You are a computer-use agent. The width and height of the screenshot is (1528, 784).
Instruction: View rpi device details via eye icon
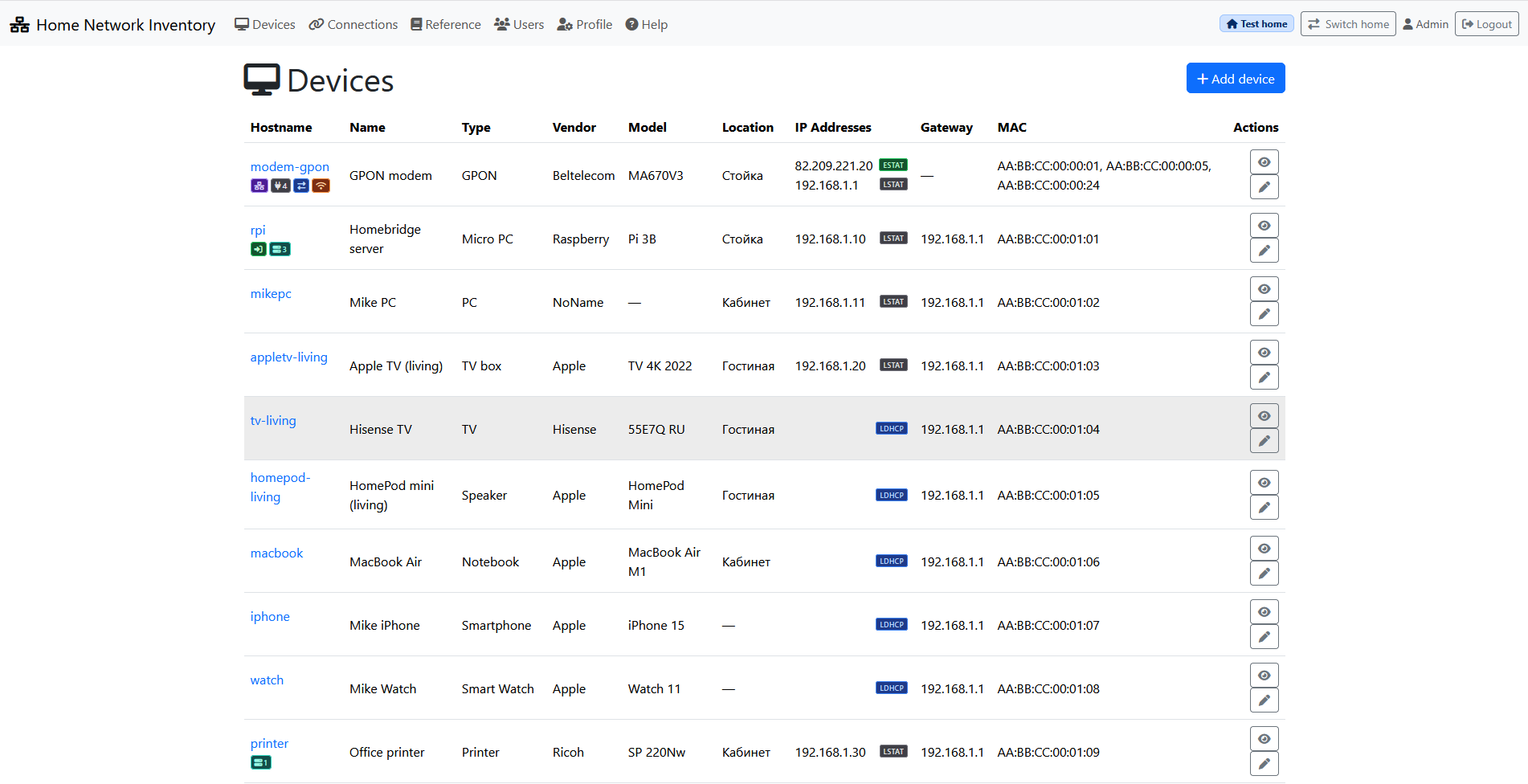[x=1264, y=226]
